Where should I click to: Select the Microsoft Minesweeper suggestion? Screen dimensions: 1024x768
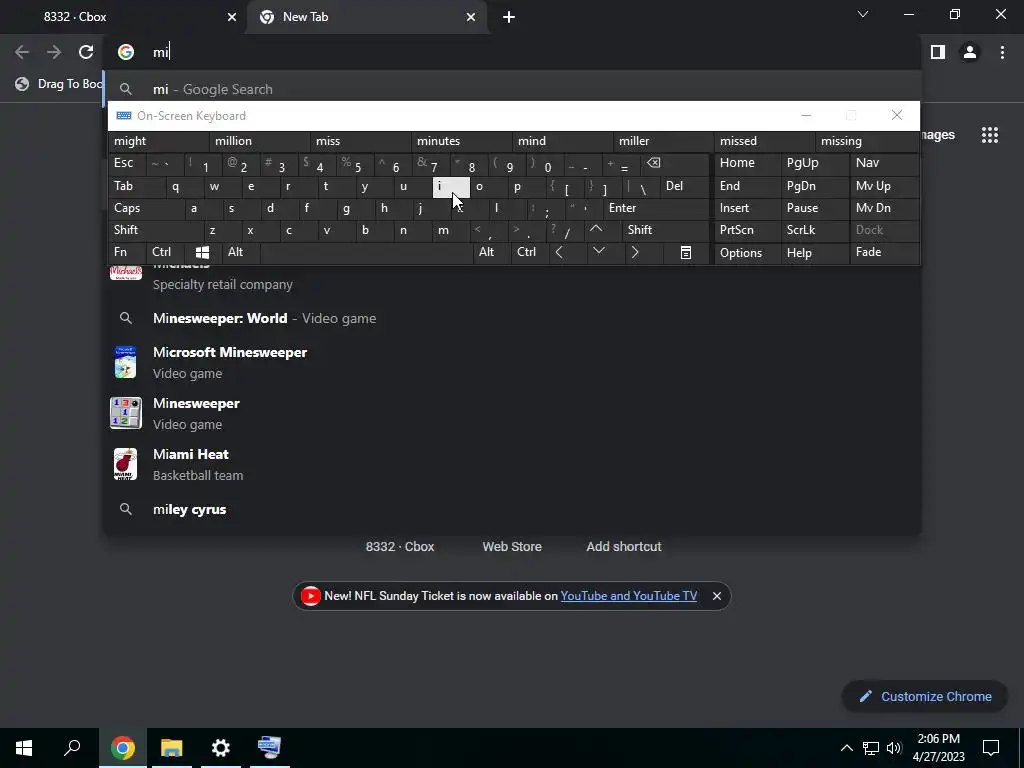pyautogui.click(x=513, y=362)
